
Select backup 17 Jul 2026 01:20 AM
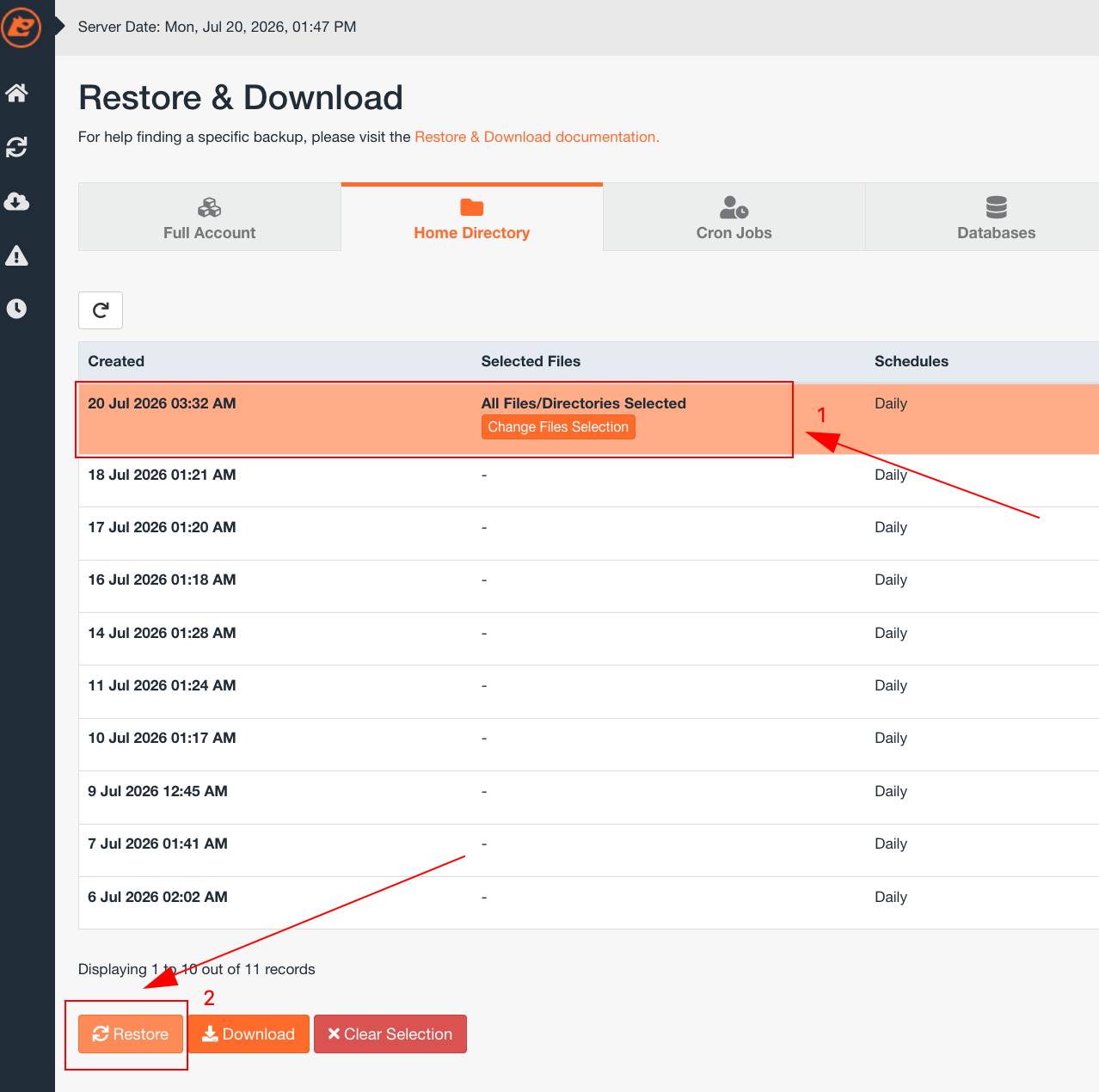(588, 534)
